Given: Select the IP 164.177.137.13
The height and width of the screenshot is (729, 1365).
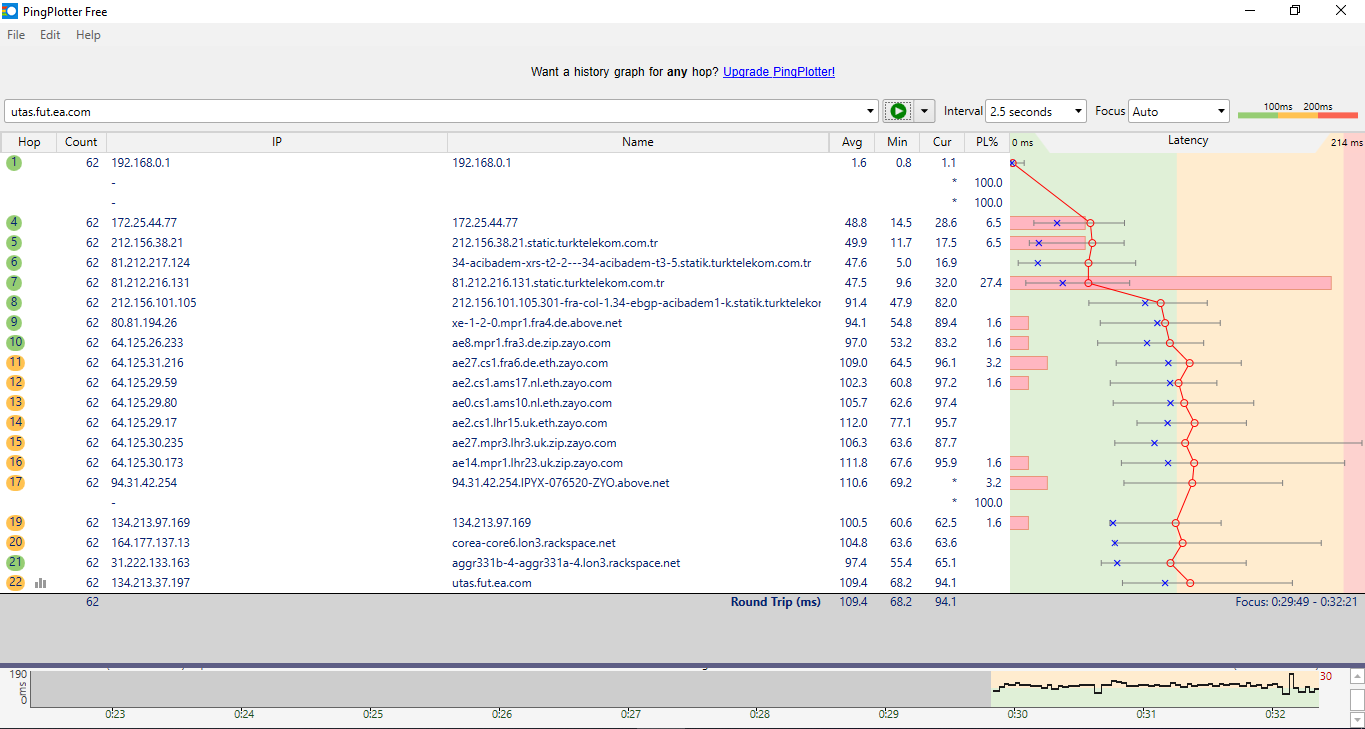Looking at the screenshot, I should coord(150,542).
